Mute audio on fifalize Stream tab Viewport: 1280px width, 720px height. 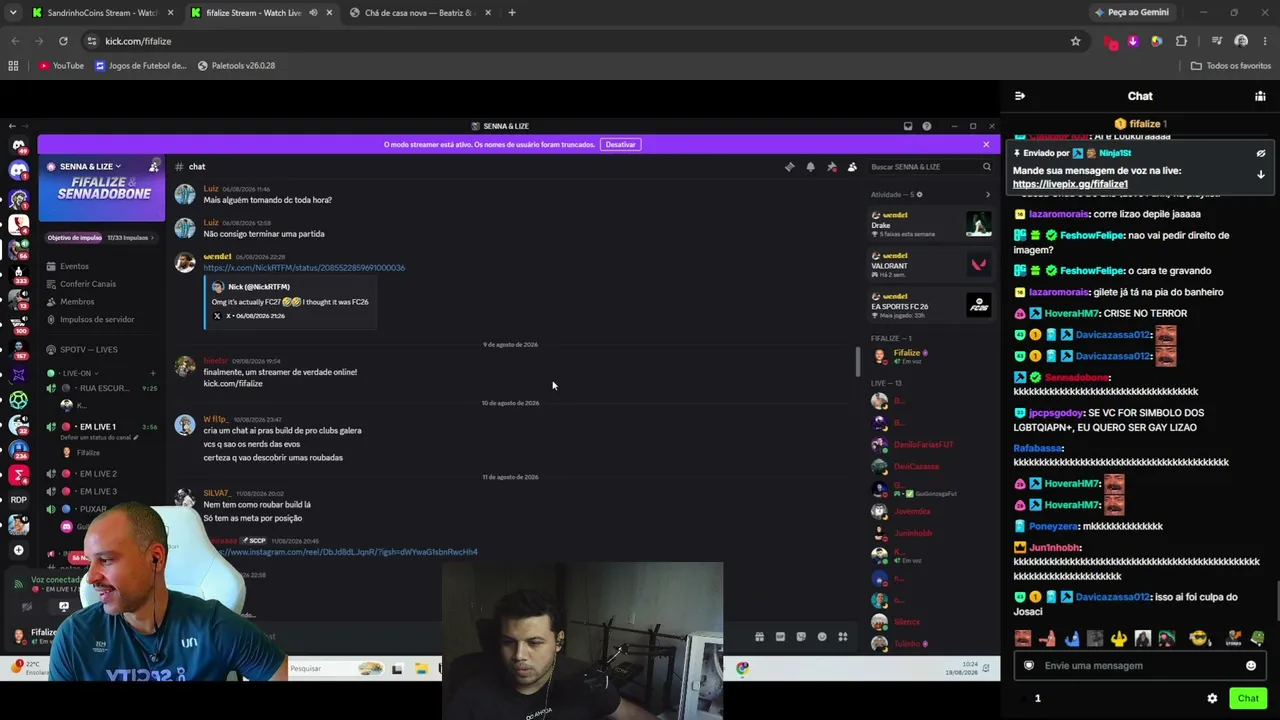(313, 13)
